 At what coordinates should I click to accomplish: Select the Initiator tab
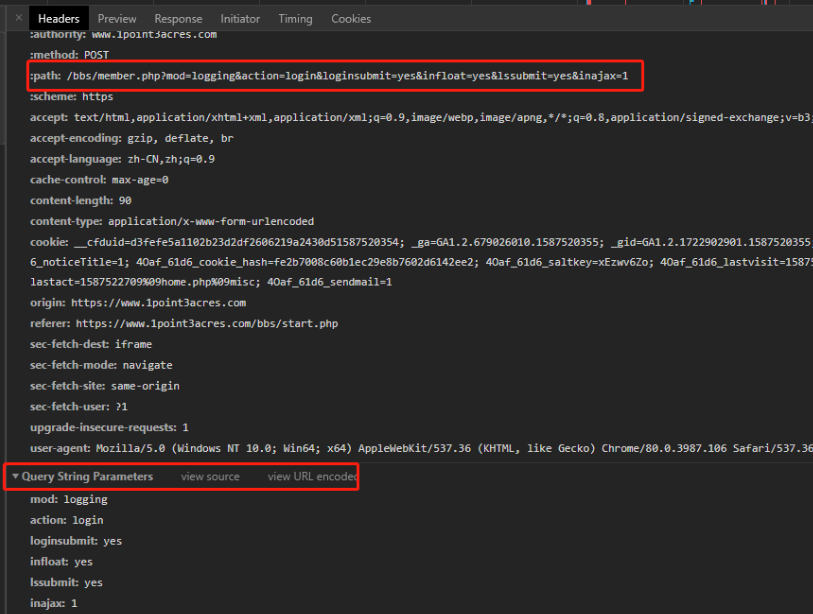coord(239,18)
